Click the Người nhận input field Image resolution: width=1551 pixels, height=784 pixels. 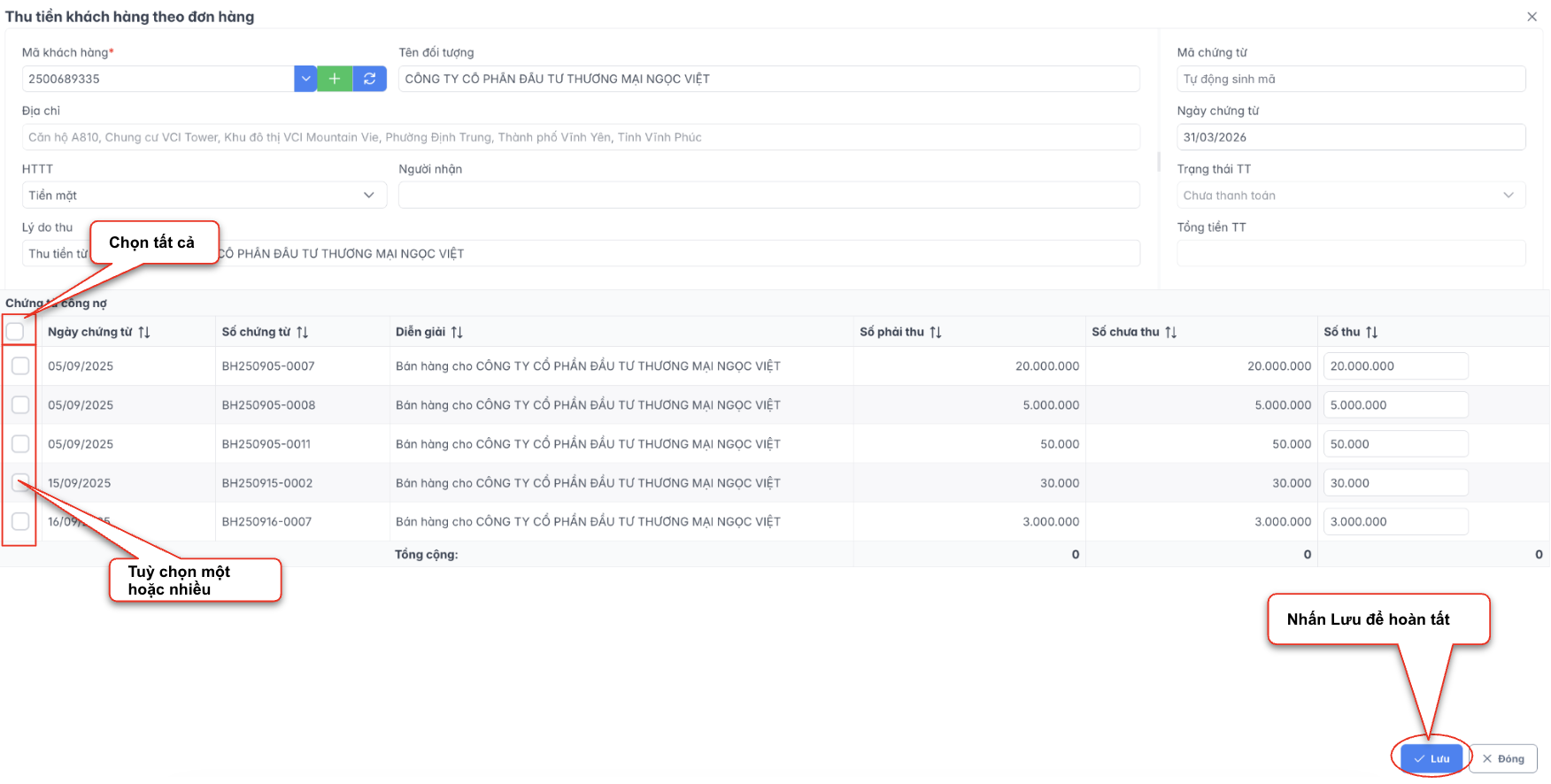[768, 196]
